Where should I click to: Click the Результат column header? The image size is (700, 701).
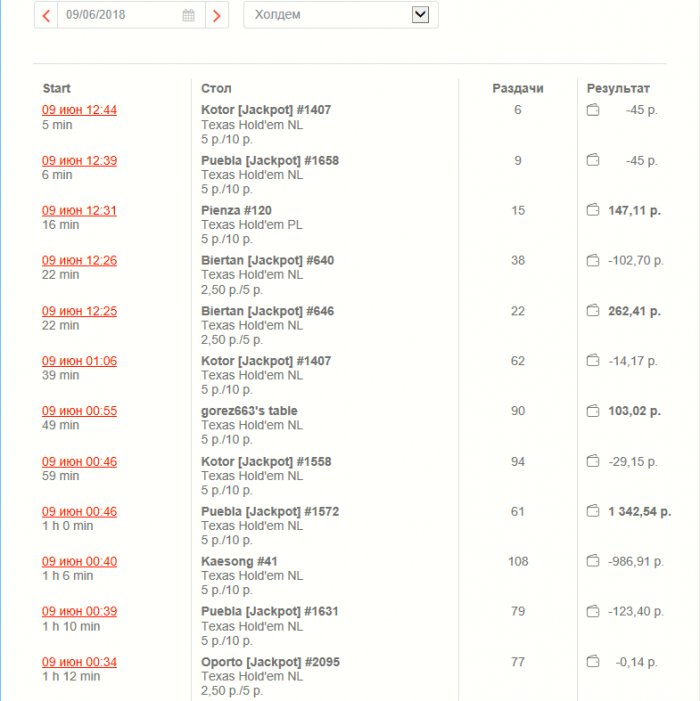[618, 89]
